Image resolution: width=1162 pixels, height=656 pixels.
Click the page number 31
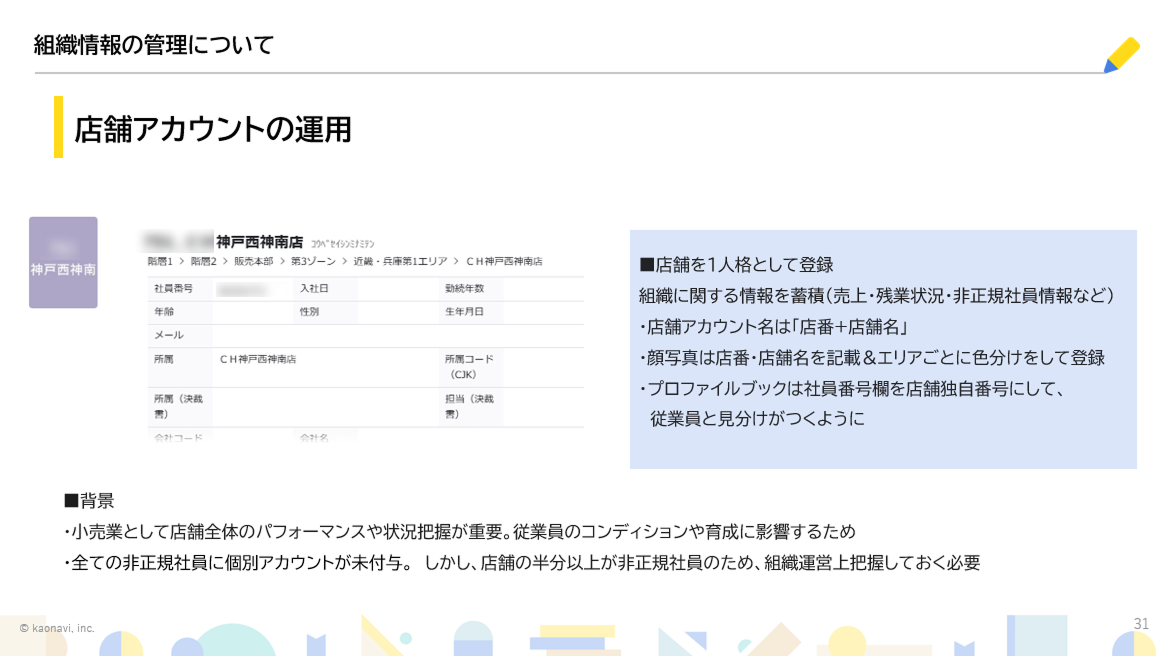pyautogui.click(x=1141, y=624)
